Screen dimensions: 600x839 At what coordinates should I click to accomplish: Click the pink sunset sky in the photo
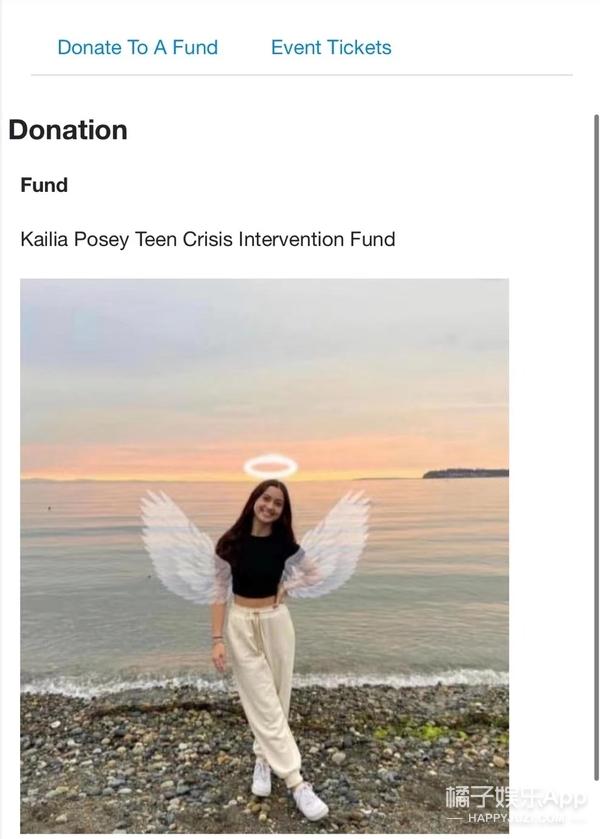[264, 455]
